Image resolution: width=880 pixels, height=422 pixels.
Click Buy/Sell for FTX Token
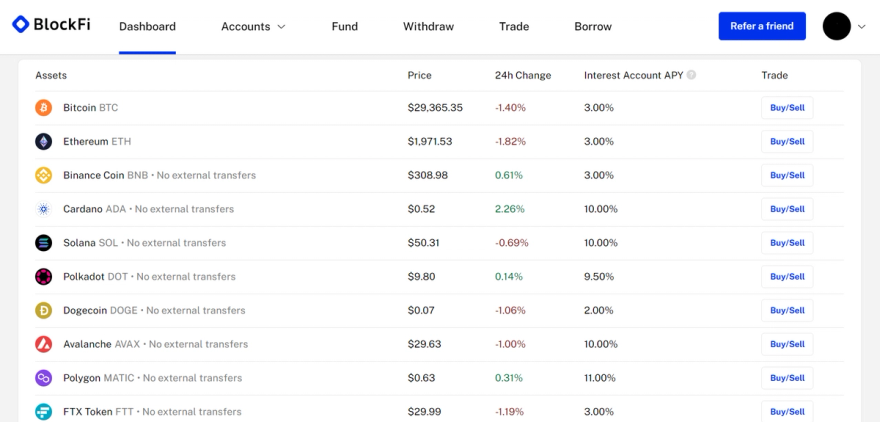point(787,411)
